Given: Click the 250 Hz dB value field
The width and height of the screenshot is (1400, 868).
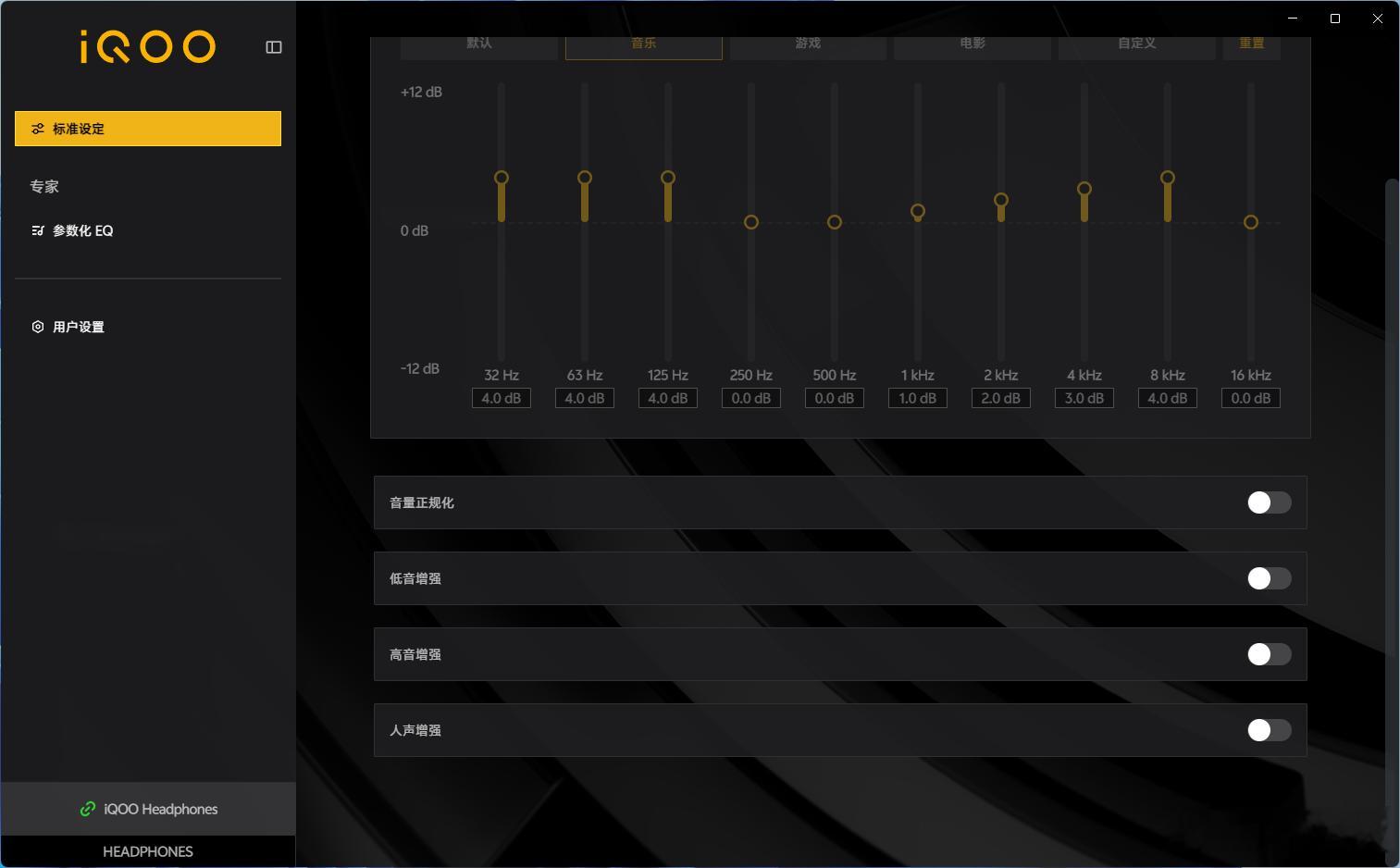Looking at the screenshot, I should pyautogui.click(x=751, y=398).
